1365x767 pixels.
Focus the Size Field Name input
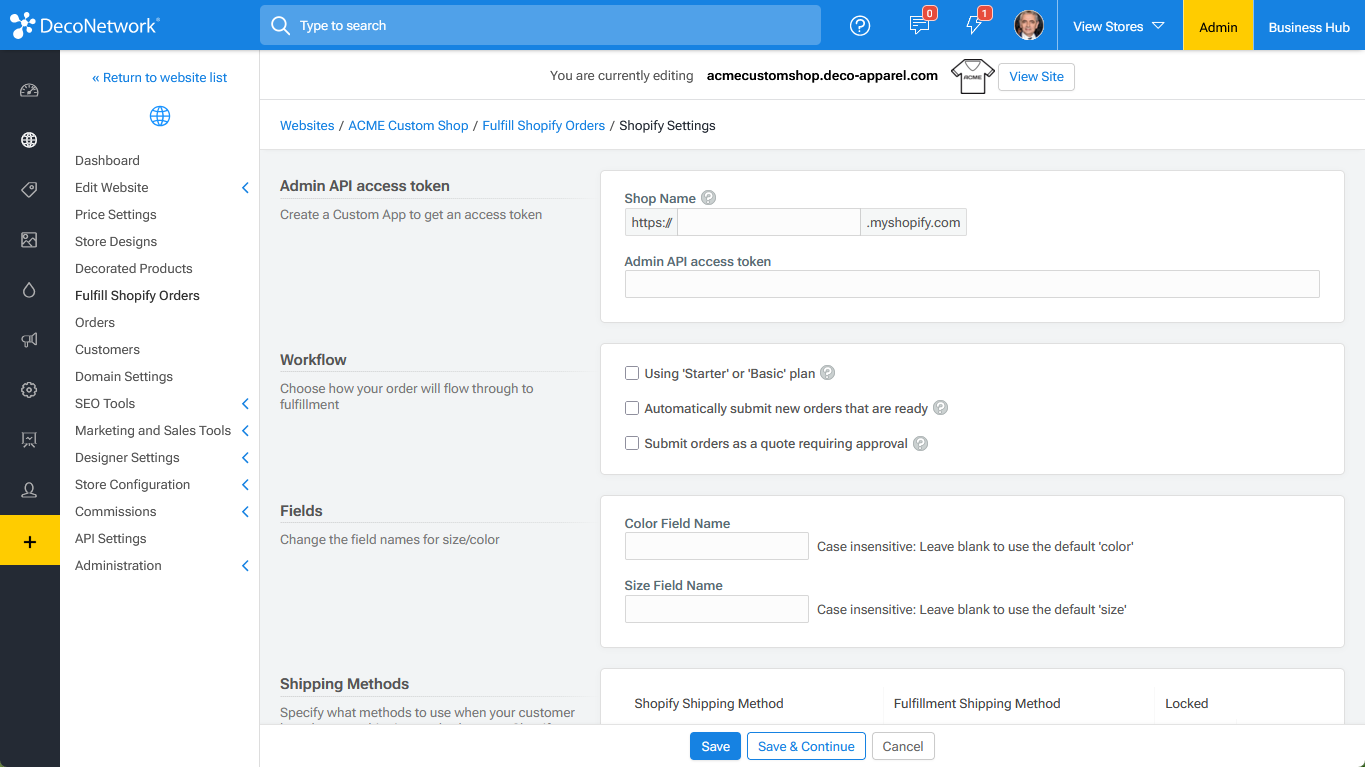[x=716, y=609]
